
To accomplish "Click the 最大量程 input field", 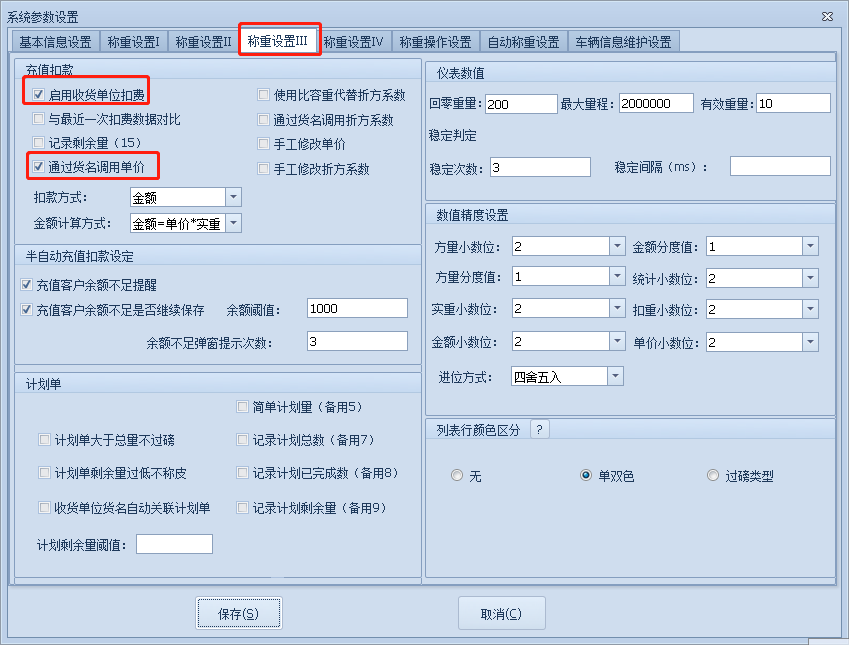I will (x=656, y=104).
